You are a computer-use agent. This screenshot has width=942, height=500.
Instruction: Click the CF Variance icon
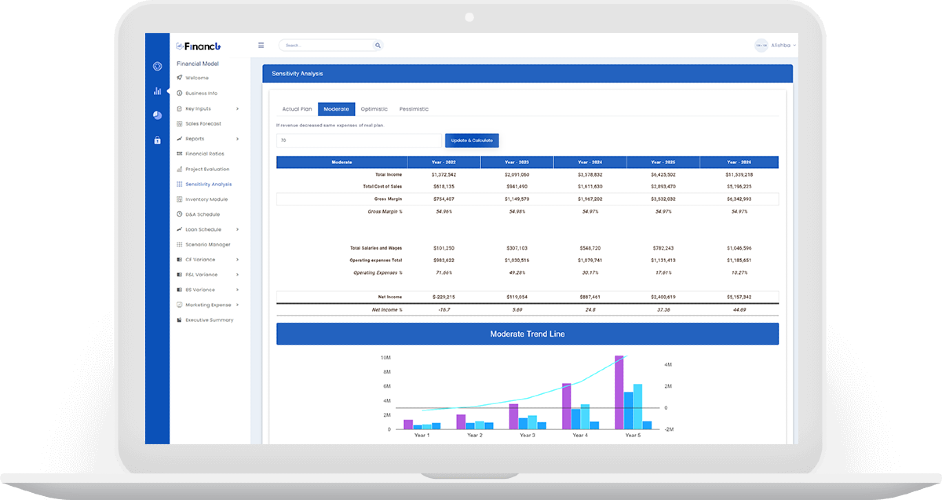click(179, 260)
